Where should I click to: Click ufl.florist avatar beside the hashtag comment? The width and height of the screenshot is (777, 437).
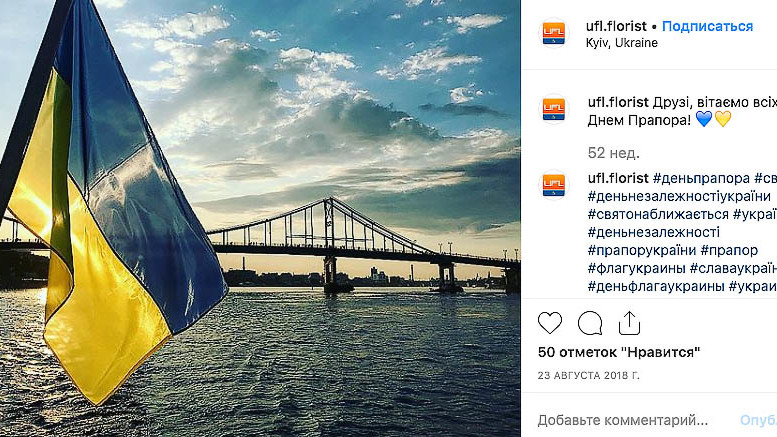554,185
